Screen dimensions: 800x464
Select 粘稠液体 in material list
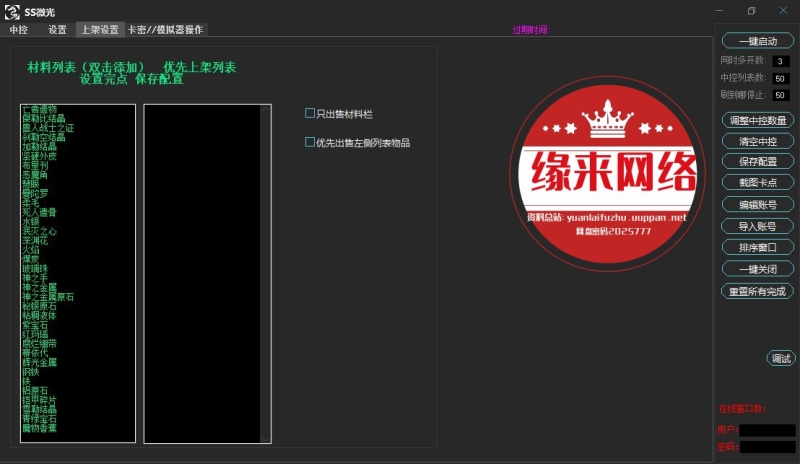tap(39, 315)
